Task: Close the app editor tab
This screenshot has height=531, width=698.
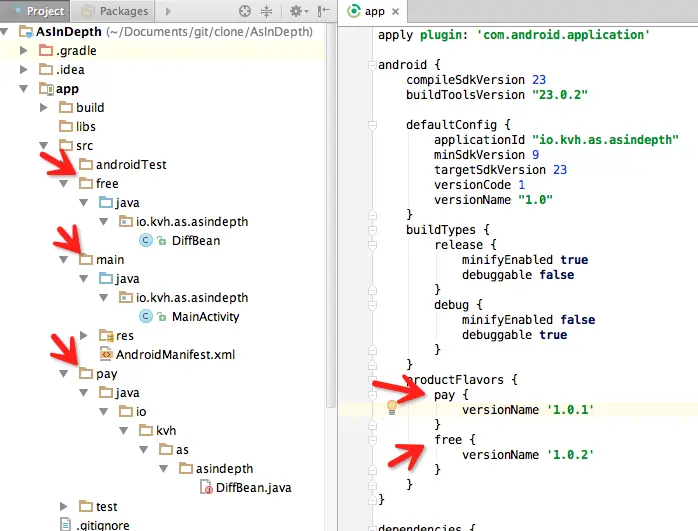Action: coord(395,12)
